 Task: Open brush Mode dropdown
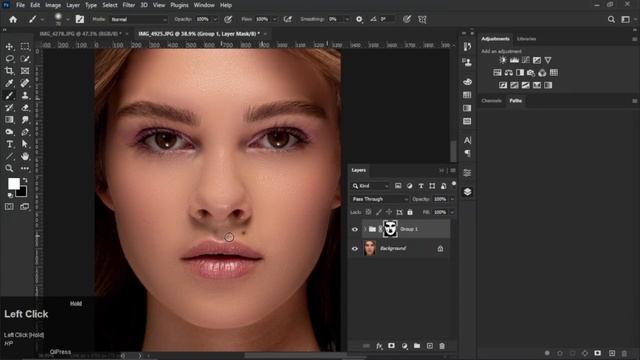(x=138, y=19)
